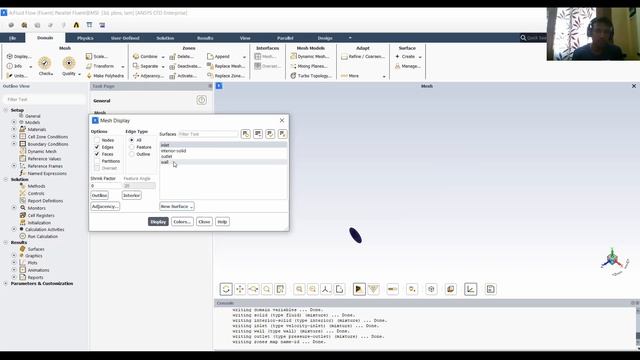The image size is (640, 360).
Task: Click the Help button in Mesh Display dialog
Action: 222,222
